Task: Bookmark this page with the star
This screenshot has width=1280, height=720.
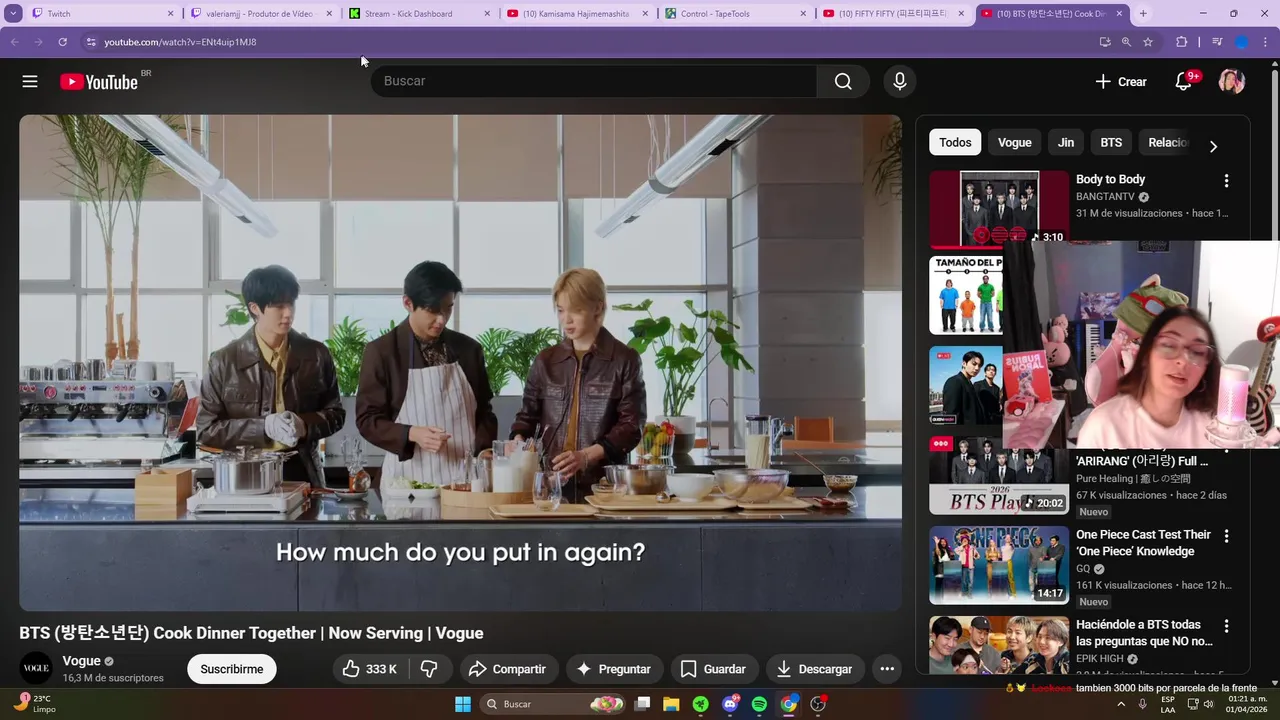Action: (x=1148, y=42)
